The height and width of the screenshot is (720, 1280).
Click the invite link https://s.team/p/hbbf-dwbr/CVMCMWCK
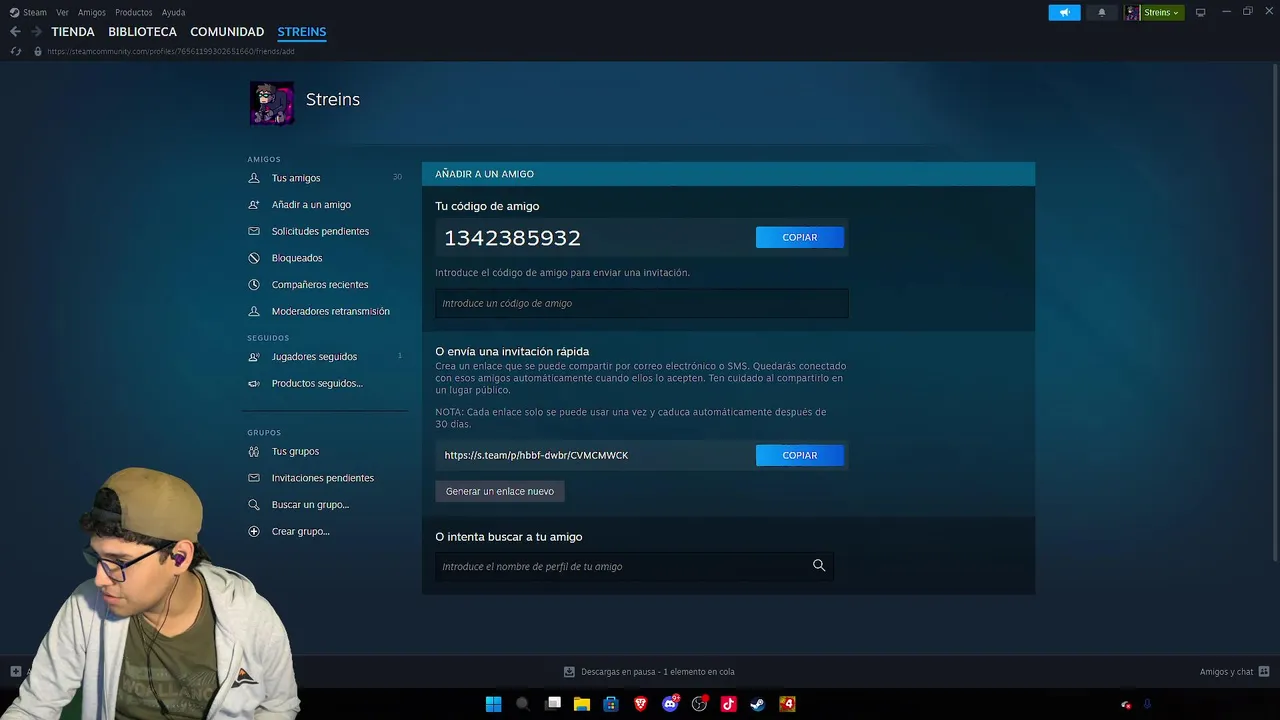(536, 455)
